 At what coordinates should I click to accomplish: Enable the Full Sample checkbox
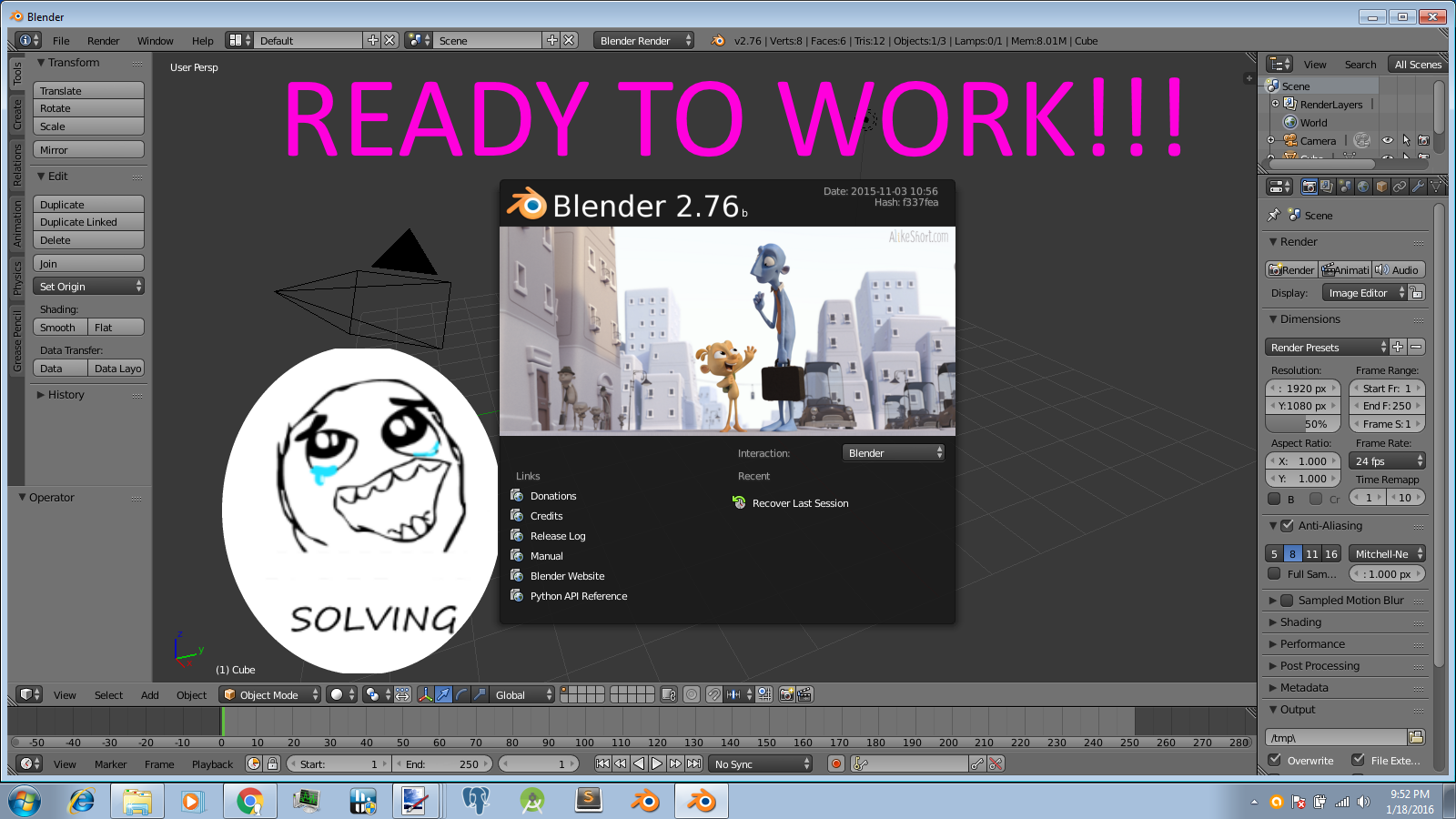pyautogui.click(x=1274, y=574)
